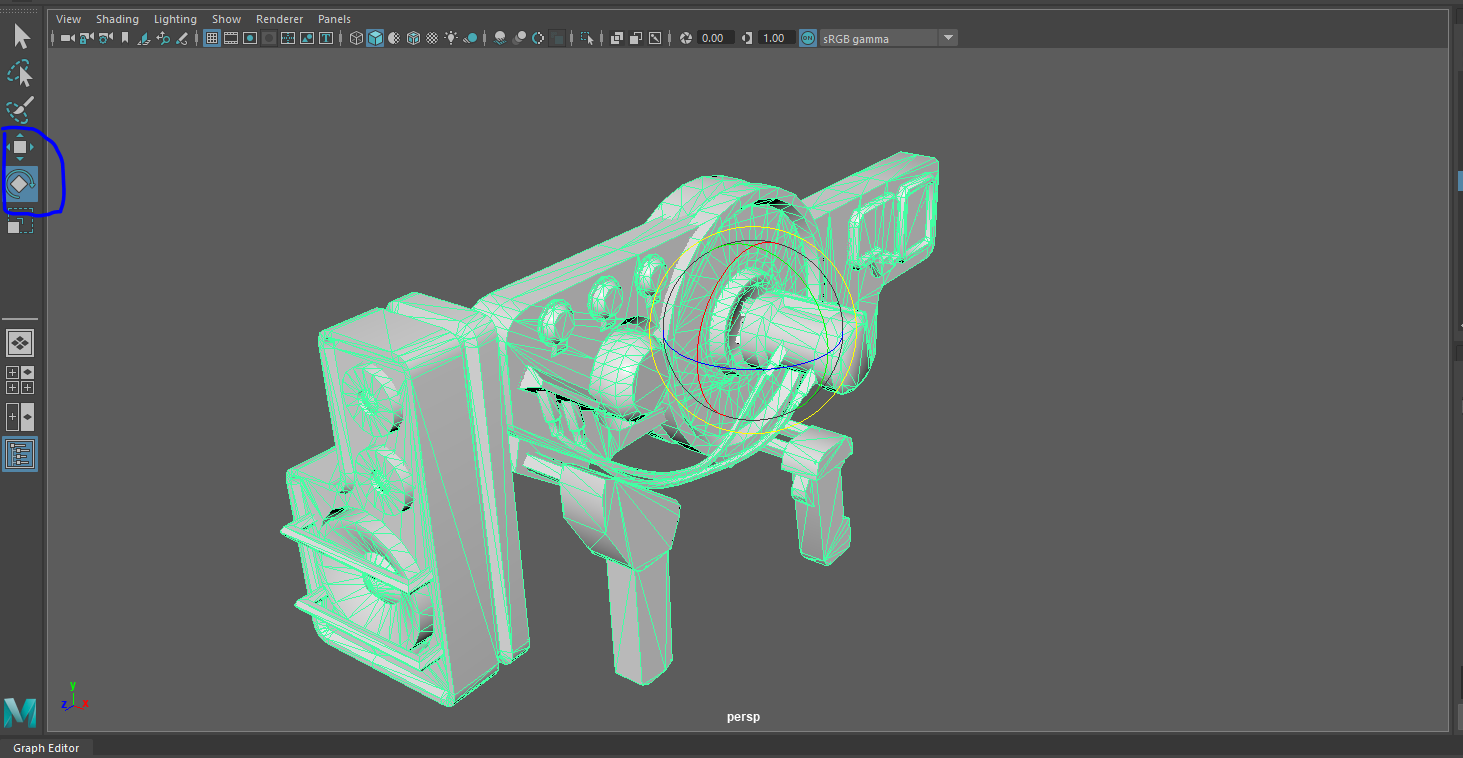Image resolution: width=1463 pixels, height=758 pixels.
Task: Open the Show menu
Action: [226, 19]
